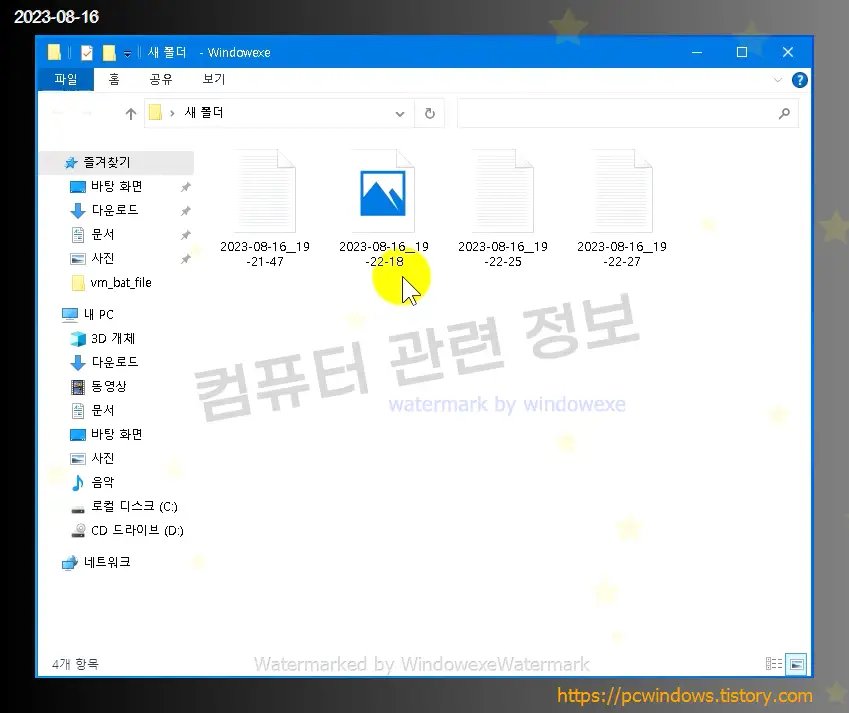
Task: Switch to the 보기 ribbon tab
Action: (213, 80)
